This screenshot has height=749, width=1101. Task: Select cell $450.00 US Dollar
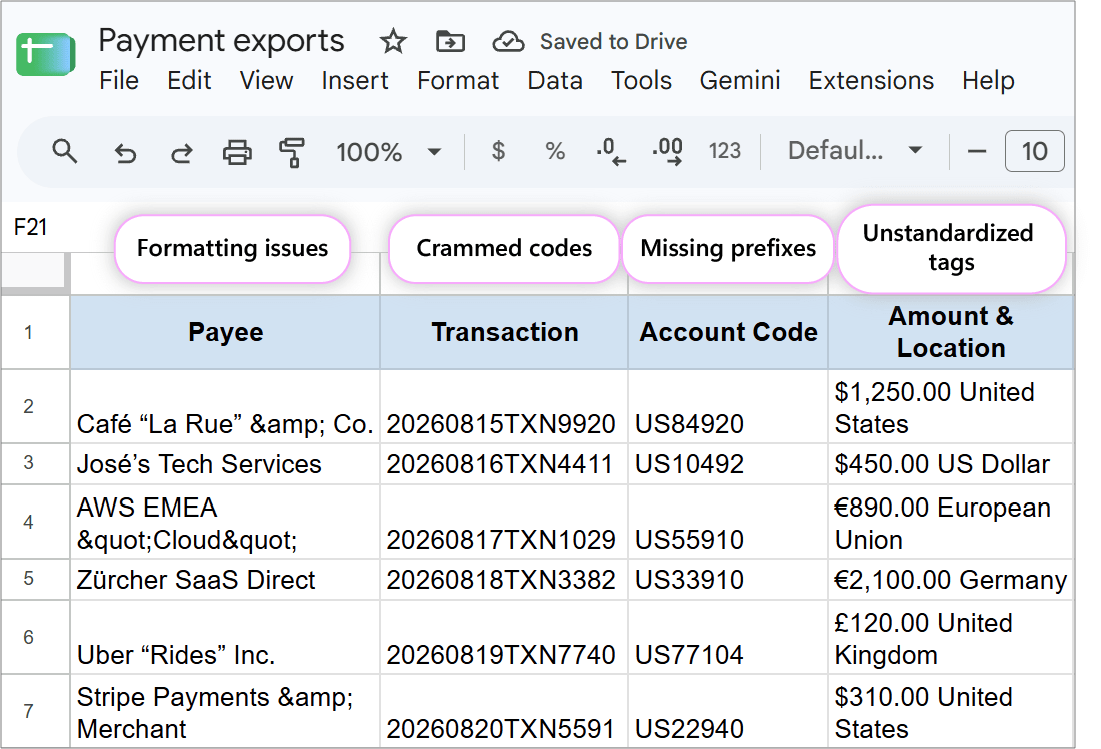[x=951, y=463]
